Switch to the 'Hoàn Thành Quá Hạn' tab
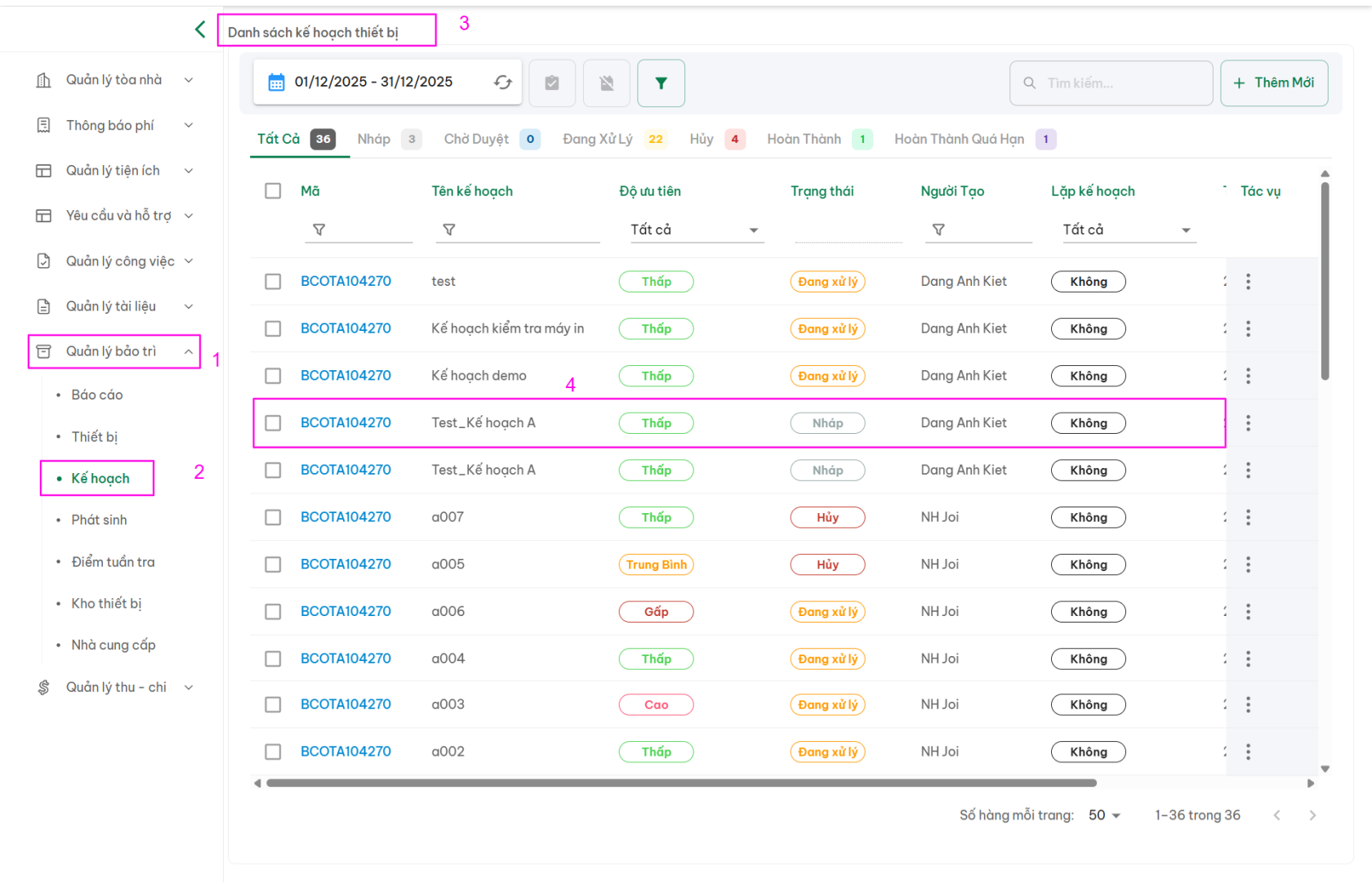 click(x=959, y=140)
